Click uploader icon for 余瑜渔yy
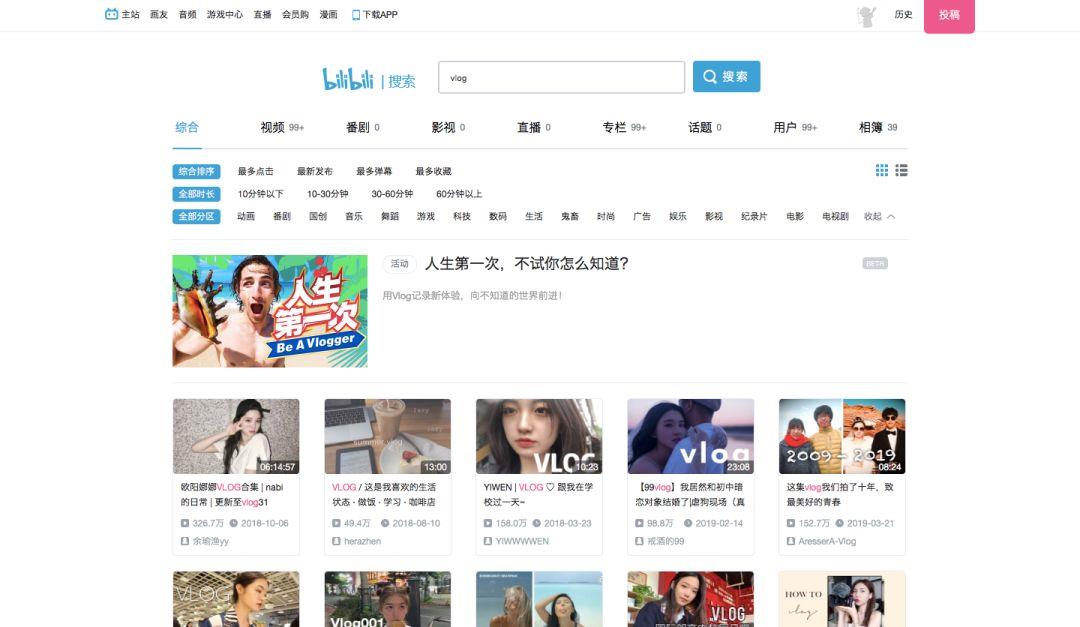 (185, 541)
